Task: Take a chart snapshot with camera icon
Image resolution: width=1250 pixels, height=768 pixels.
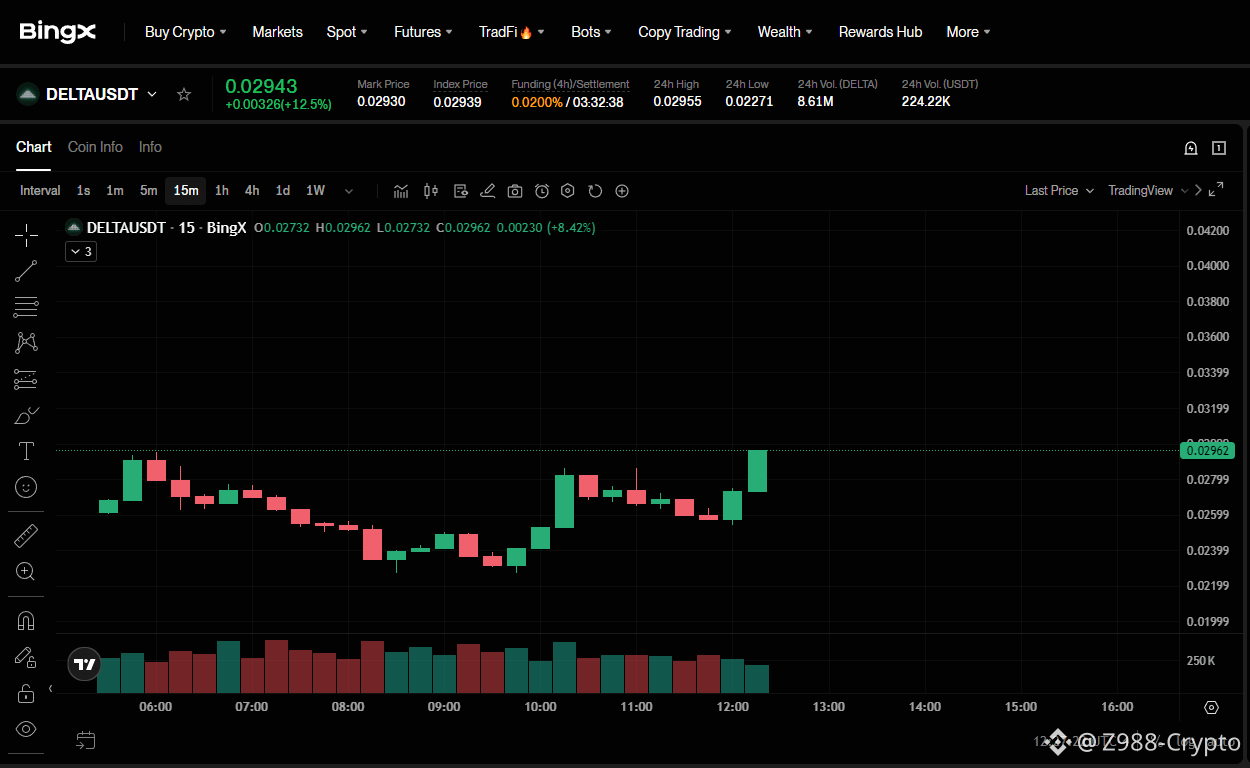Action: tap(515, 191)
